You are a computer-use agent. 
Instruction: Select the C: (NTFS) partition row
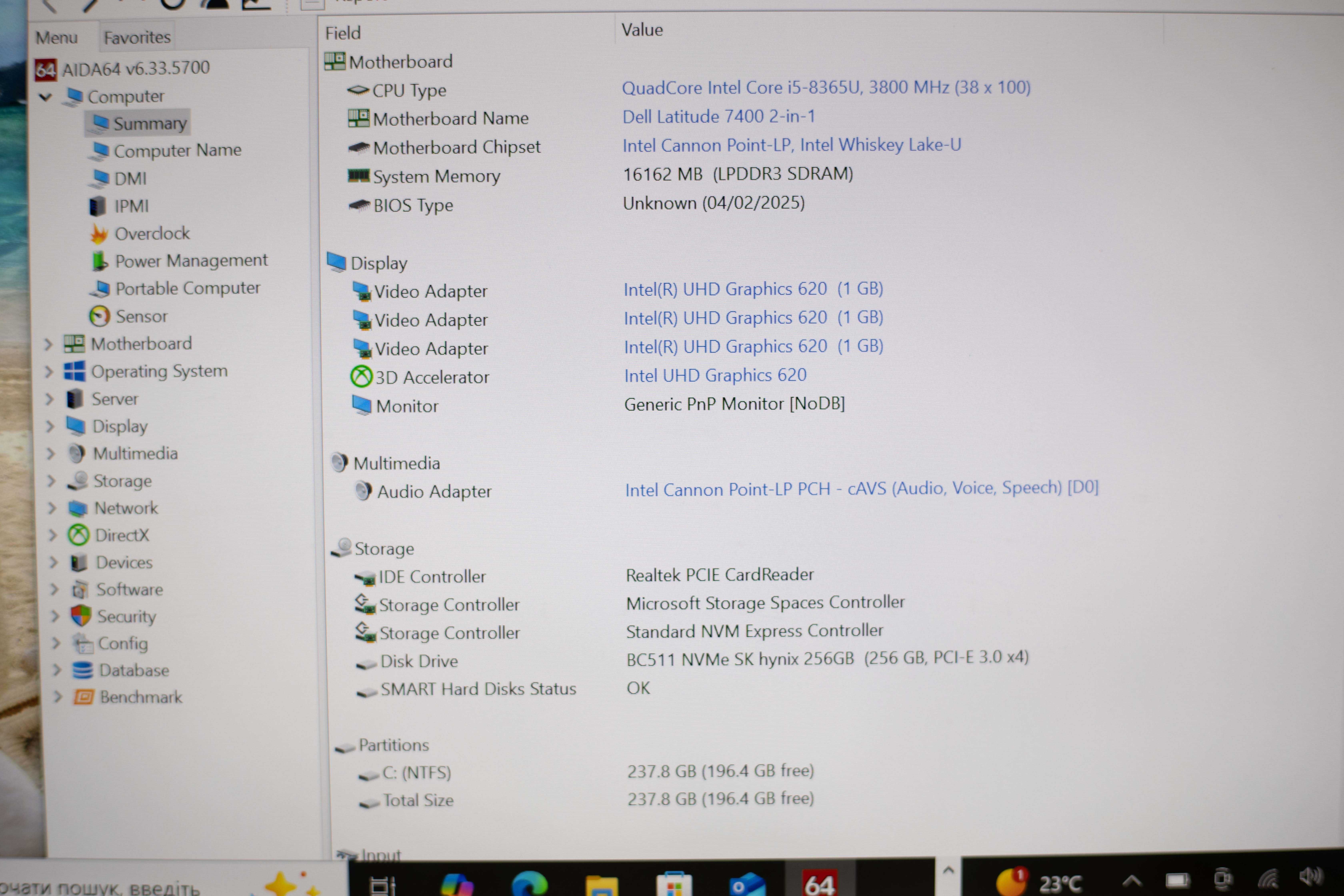pyautogui.click(x=586, y=772)
